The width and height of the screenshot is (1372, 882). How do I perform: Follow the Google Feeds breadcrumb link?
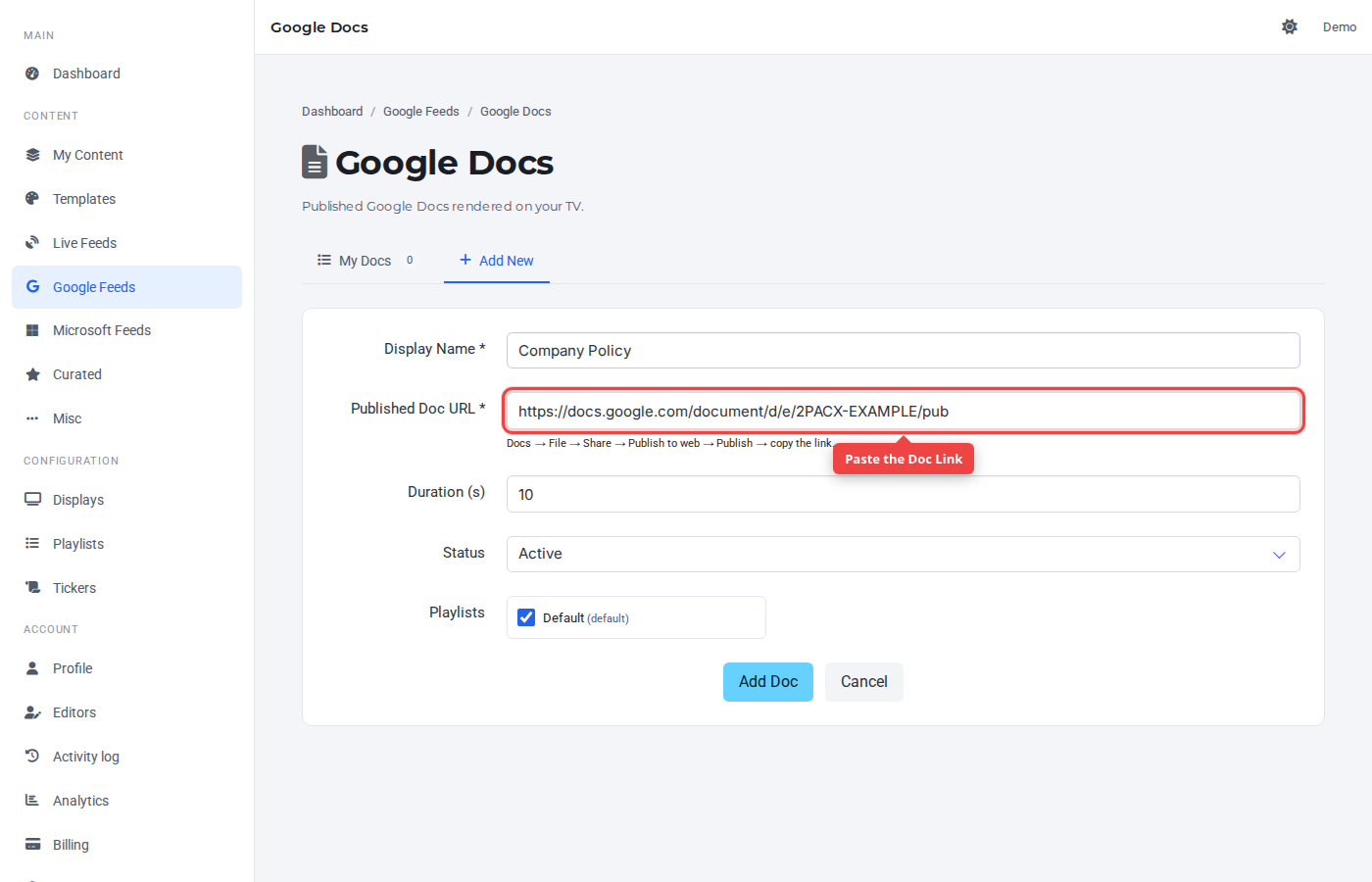click(421, 112)
